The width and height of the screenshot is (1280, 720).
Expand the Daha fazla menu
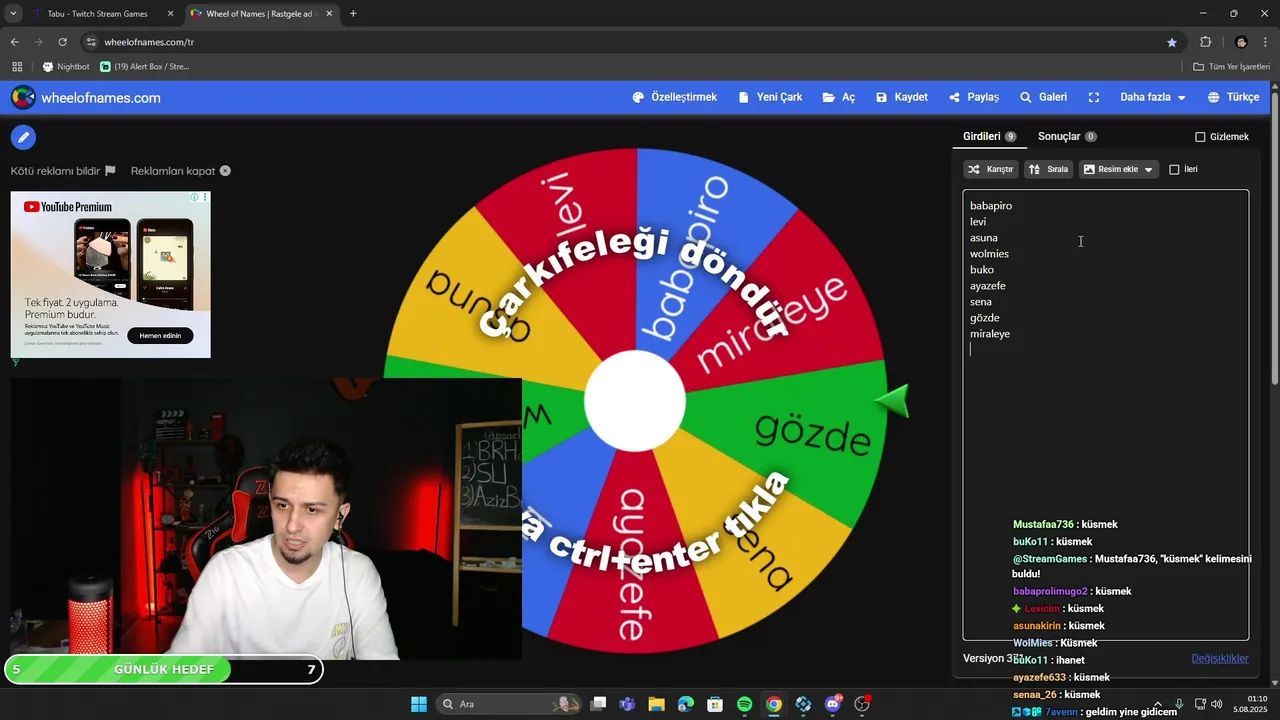(x=1152, y=97)
